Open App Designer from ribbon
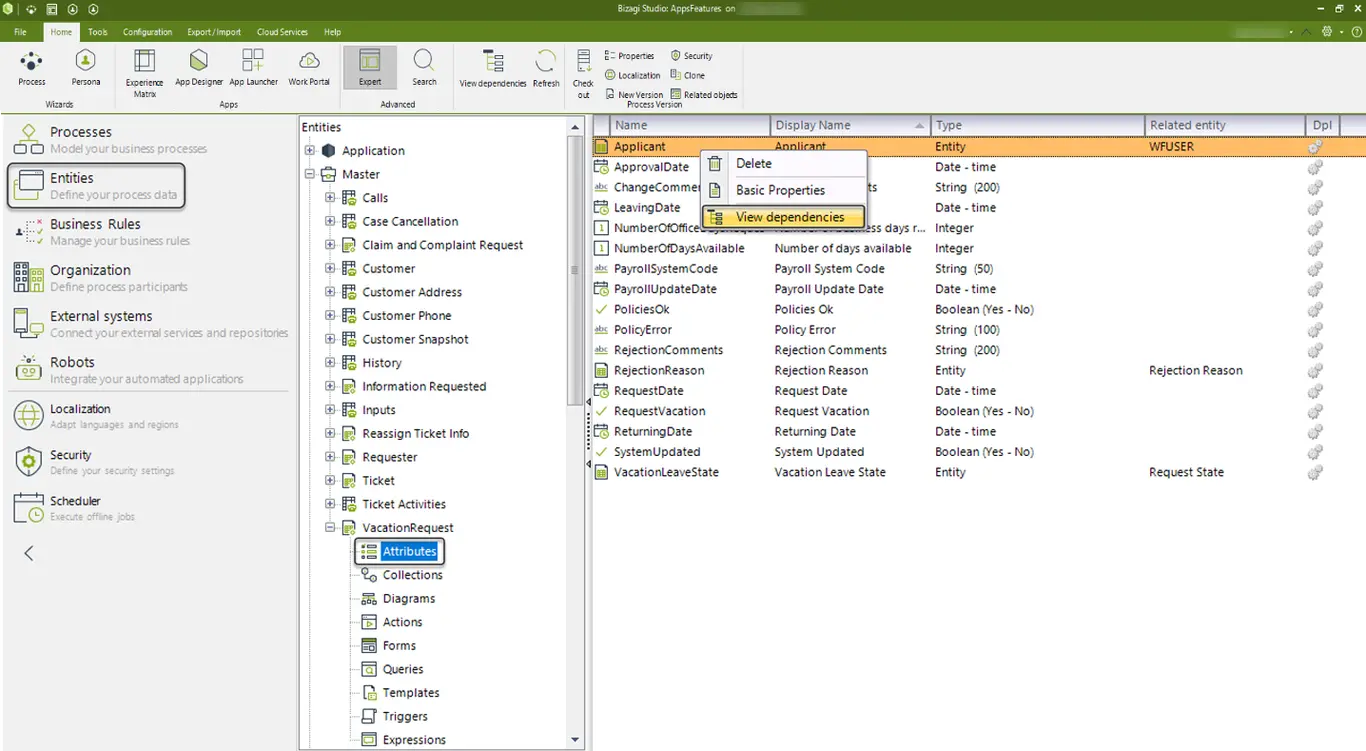 [199, 67]
